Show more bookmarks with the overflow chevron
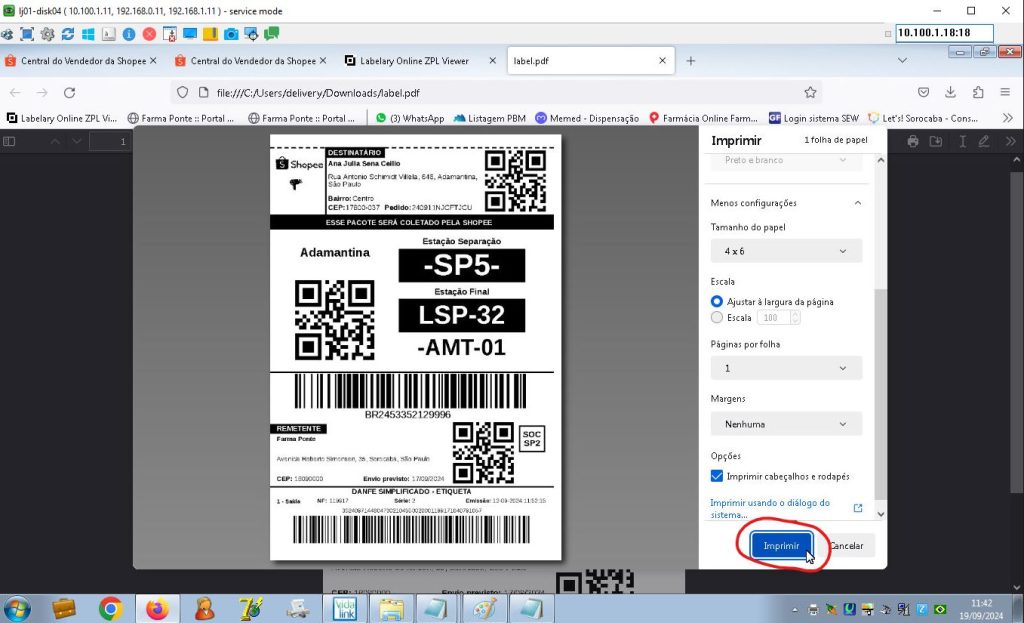The height and width of the screenshot is (623, 1024). click(1008, 118)
